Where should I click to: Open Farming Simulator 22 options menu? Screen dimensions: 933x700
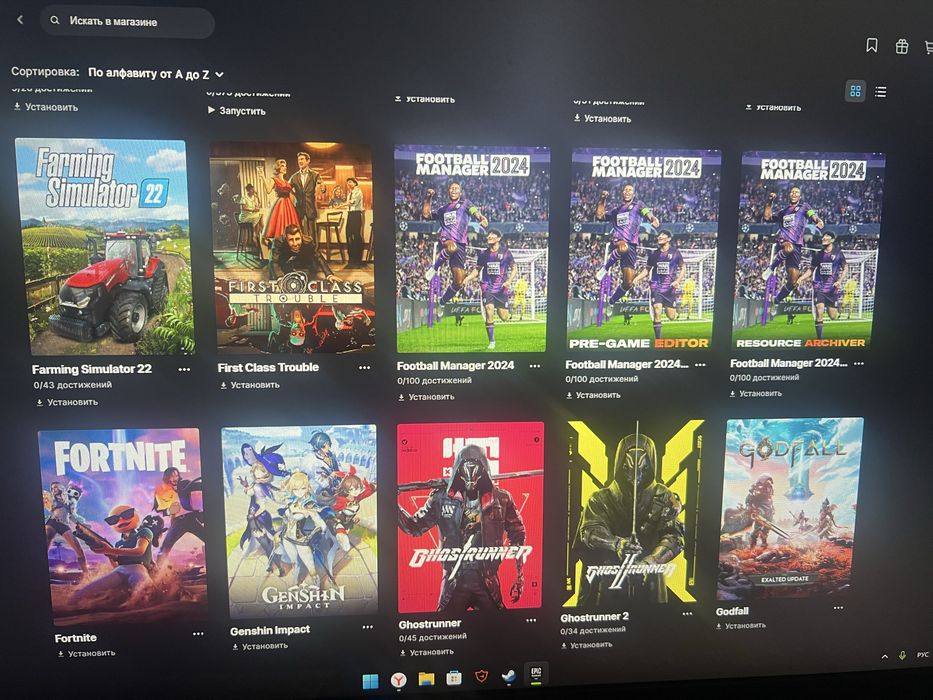click(x=184, y=370)
